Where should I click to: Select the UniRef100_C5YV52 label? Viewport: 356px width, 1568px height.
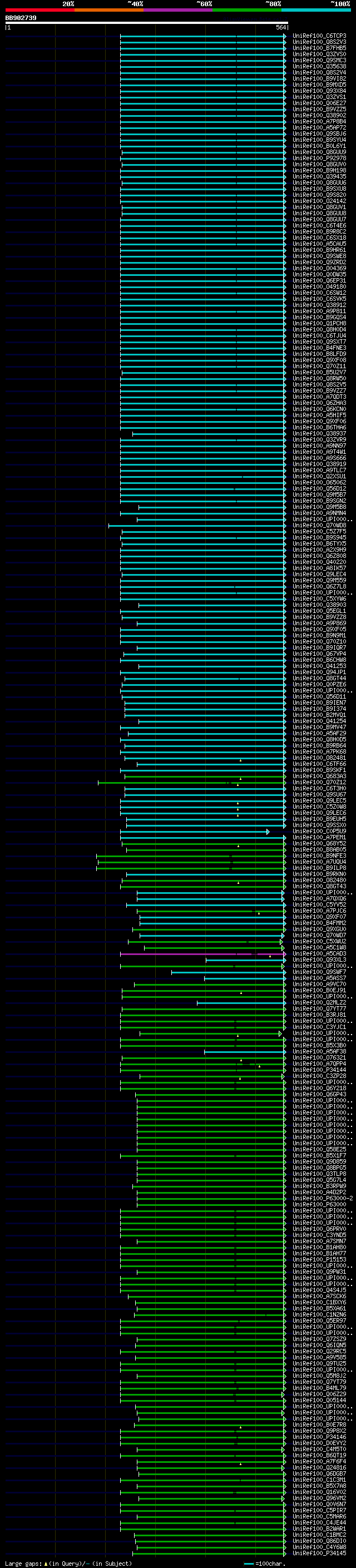pos(319,904)
